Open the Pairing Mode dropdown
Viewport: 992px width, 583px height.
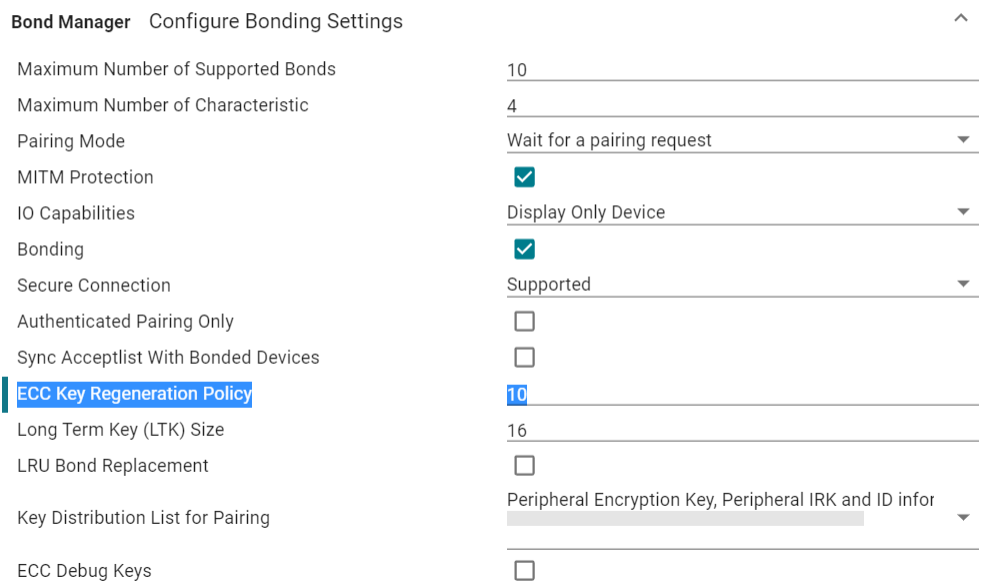[x=741, y=141]
